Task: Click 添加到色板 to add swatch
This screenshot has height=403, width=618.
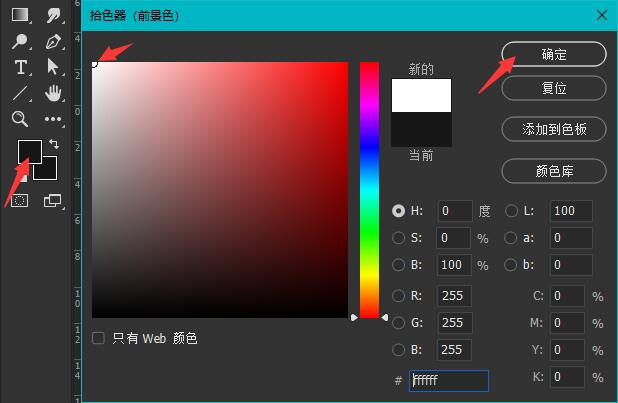Action: point(554,129)
